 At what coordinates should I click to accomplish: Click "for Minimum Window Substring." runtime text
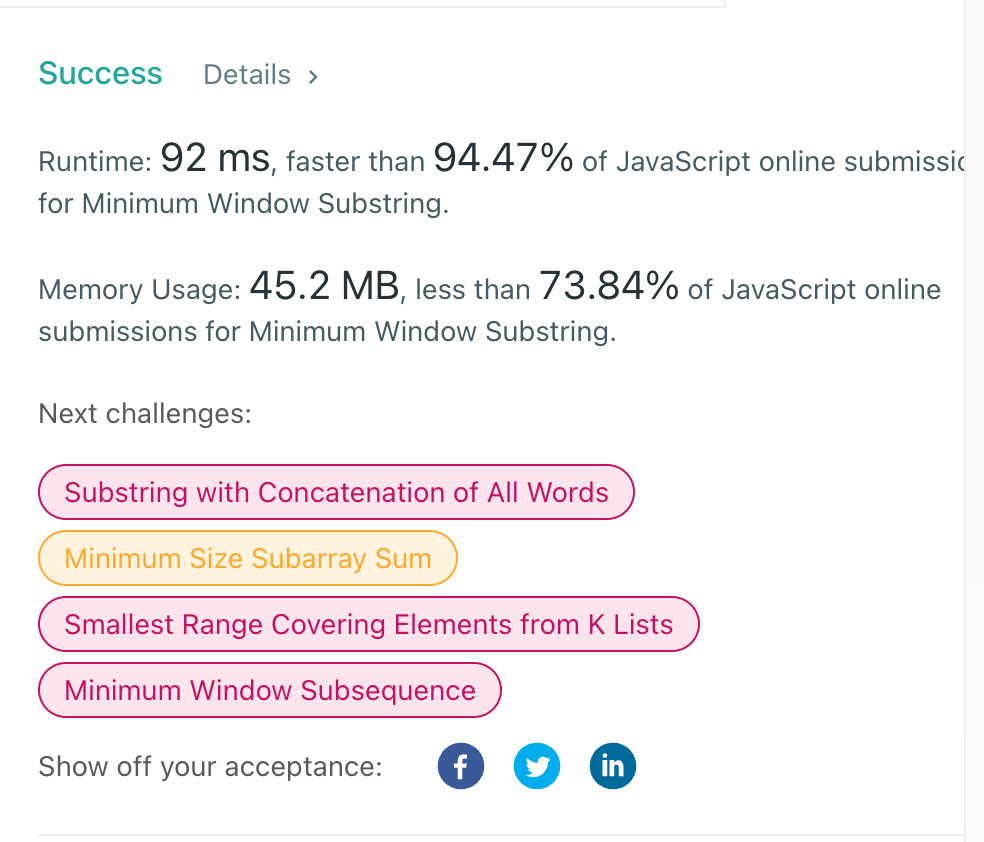pos(243,204)
